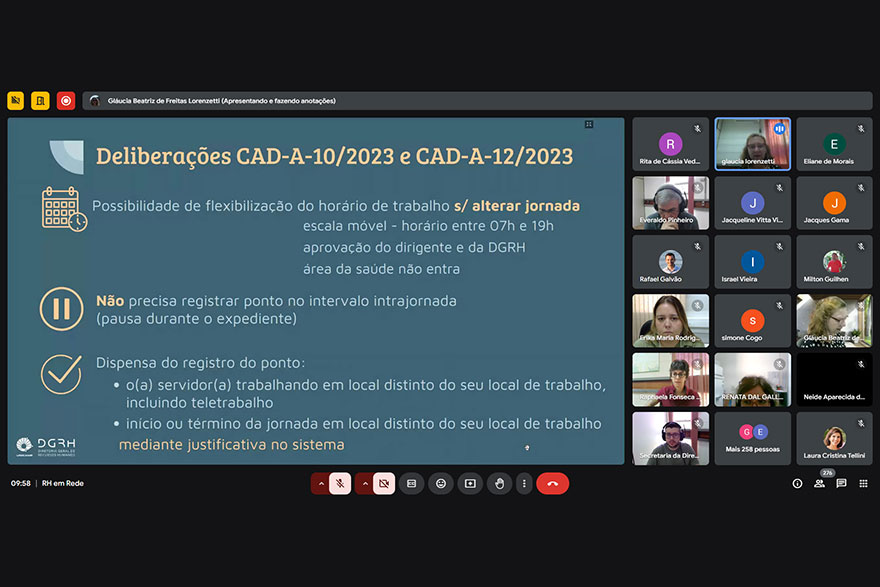This screenshot has height=587, width=880.
Task: Select Secretaria da Dire video tile
Action: [671, 439]
